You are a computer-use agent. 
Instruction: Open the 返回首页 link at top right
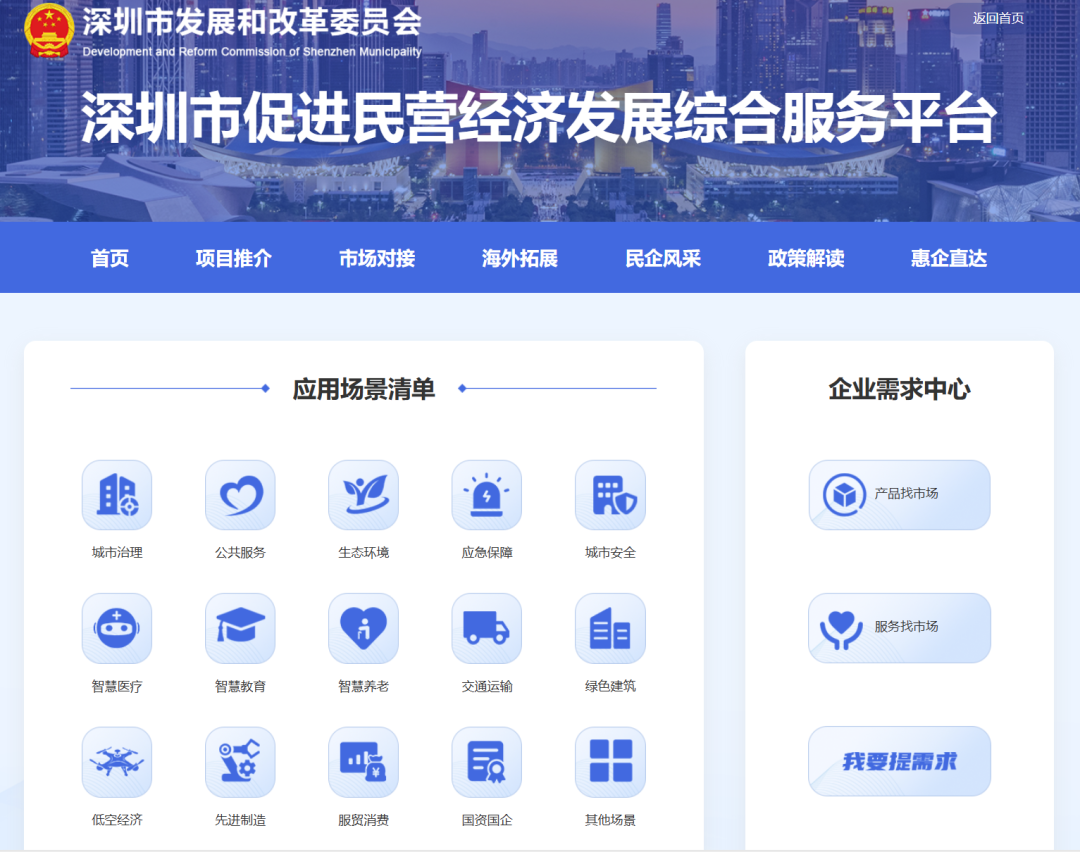[995, 17]
